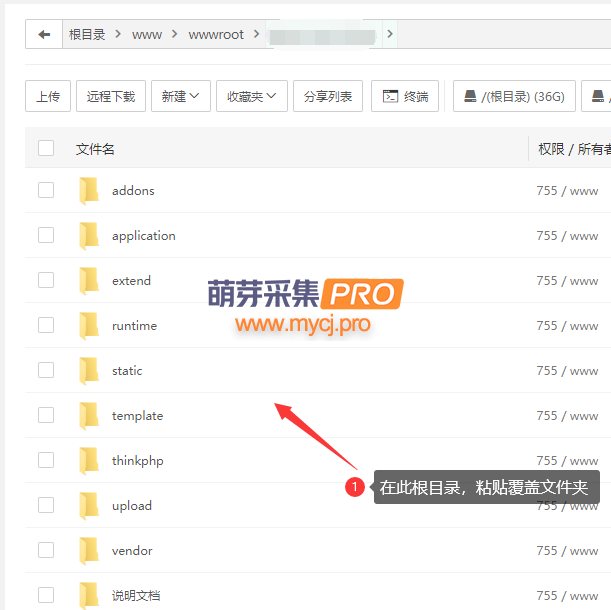The image size is (611, 610).
Task: Go to wwwroot breadcrumb item
Action: [216, 34]
